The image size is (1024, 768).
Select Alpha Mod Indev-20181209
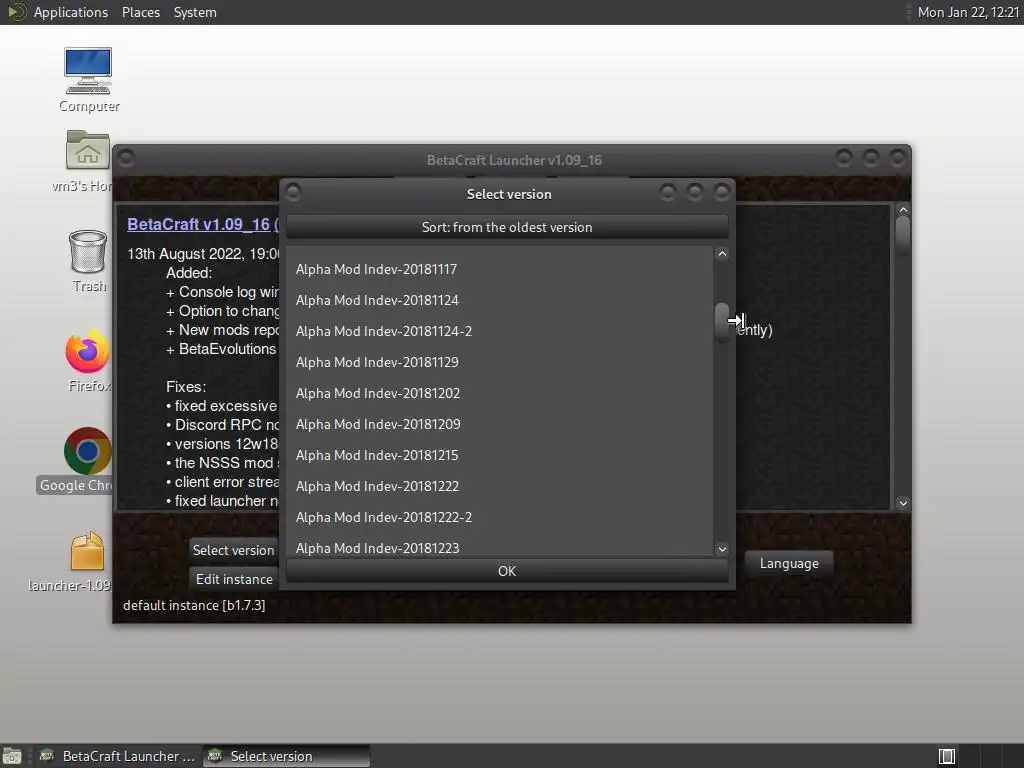pyautogui.click(x=500, y=424)
